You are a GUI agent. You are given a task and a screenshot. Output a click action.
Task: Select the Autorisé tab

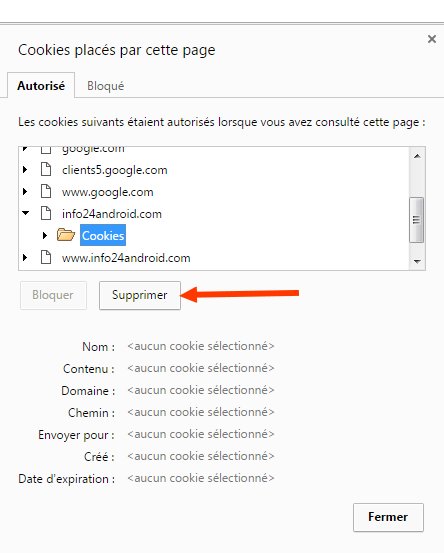41,85
